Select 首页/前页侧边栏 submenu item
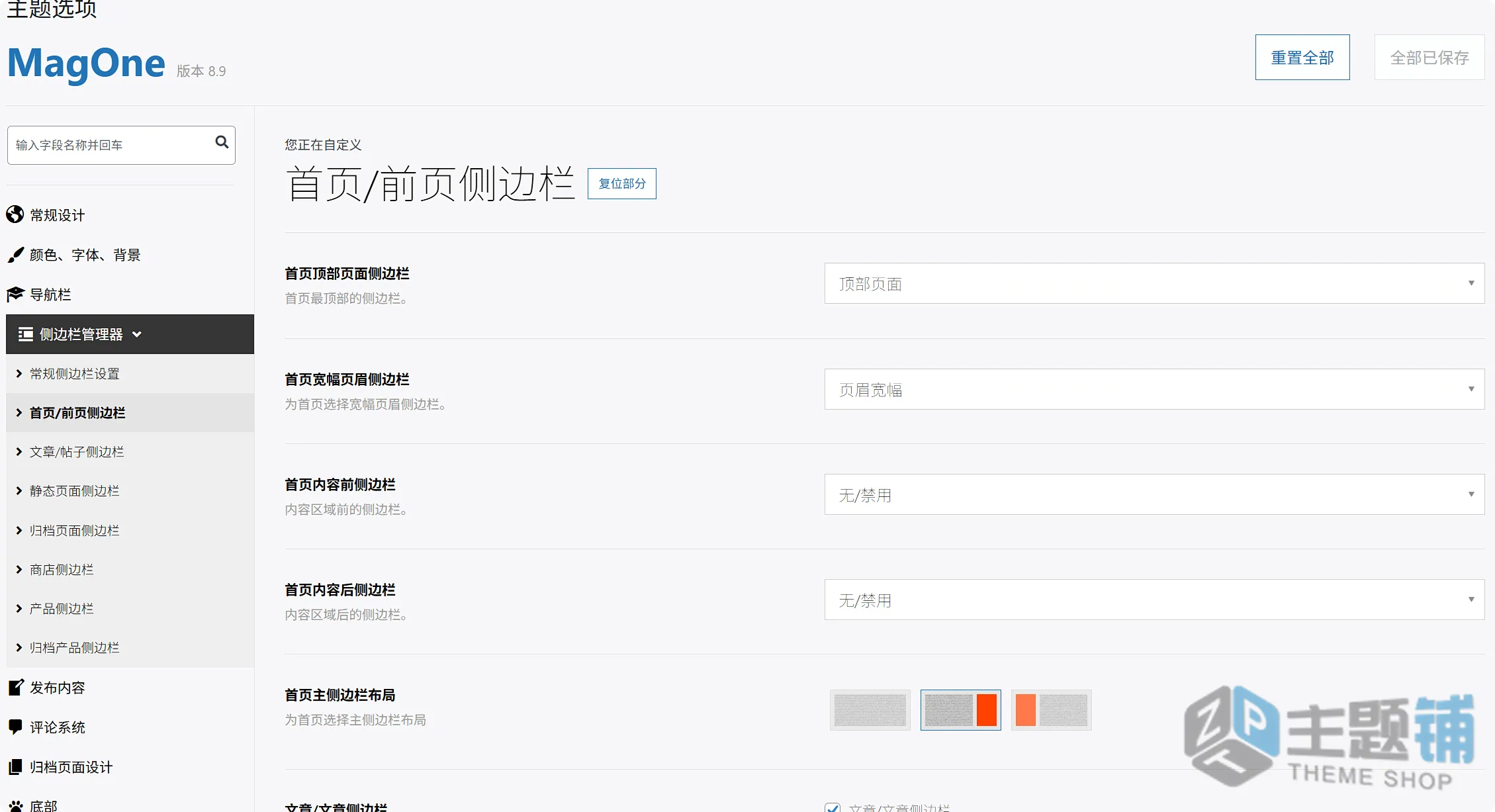 (x=130, y=412)
